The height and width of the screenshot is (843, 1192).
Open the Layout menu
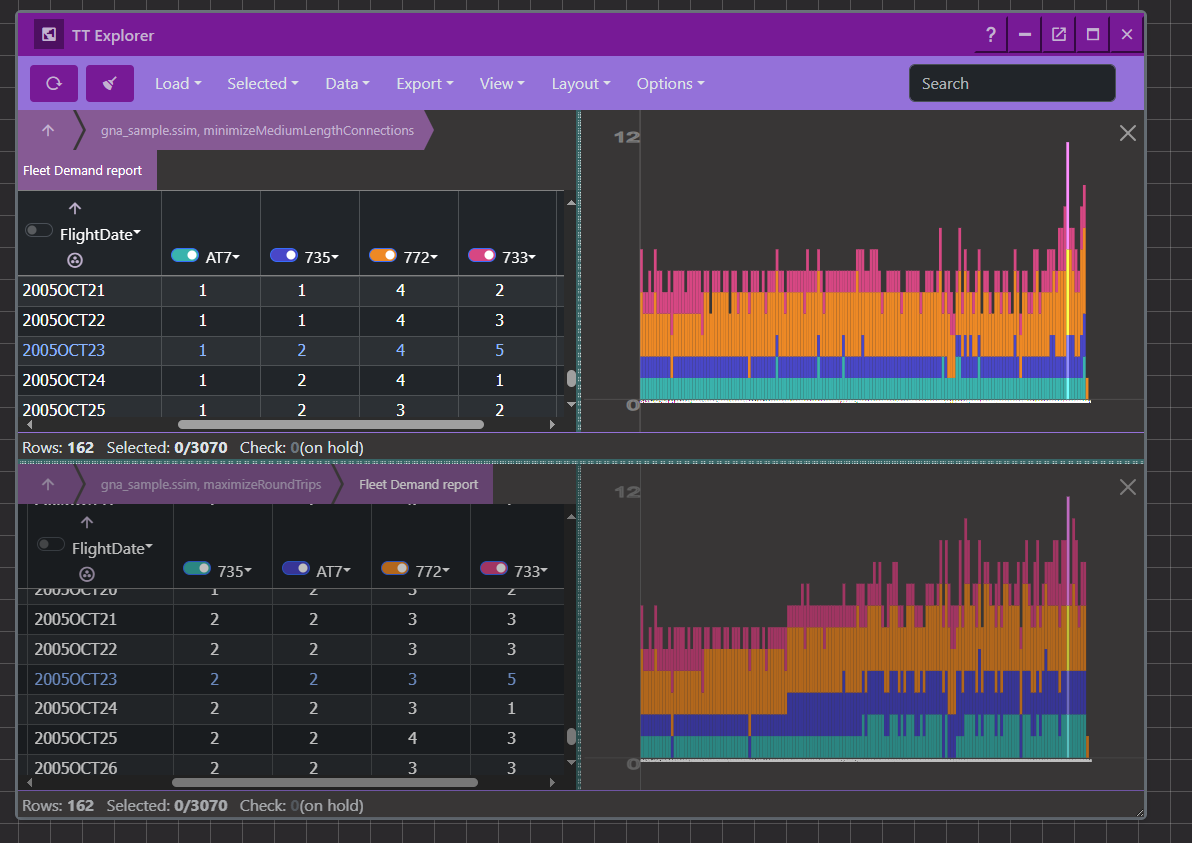pos(580,84)
